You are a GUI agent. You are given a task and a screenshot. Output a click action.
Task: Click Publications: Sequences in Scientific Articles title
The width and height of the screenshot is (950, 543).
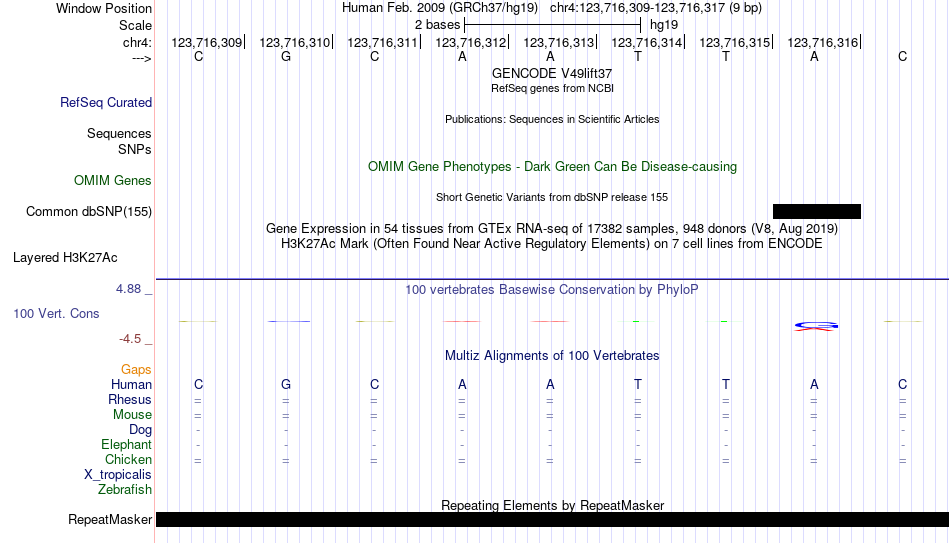pyautogui.click(x=552, y=119)
